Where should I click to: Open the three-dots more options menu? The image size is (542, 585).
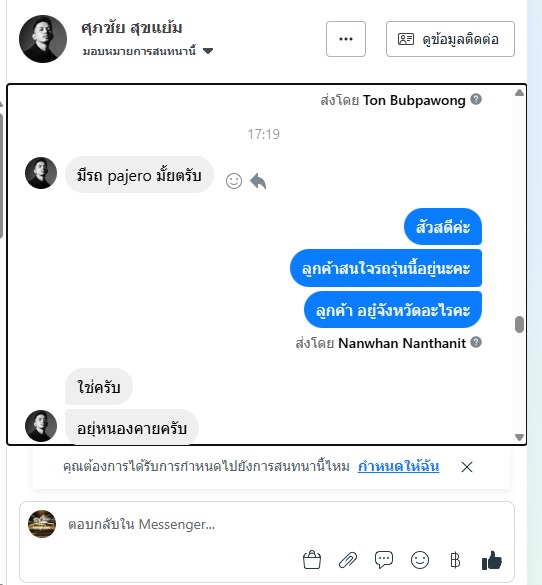[346, 39]
